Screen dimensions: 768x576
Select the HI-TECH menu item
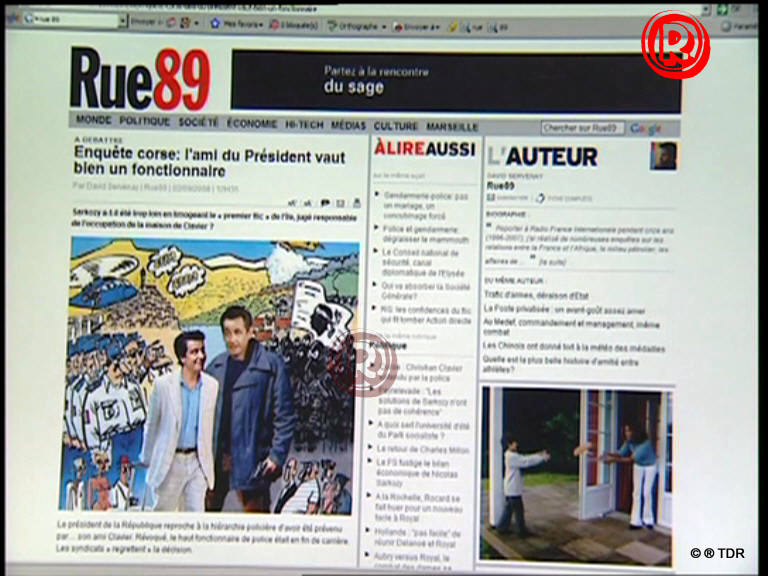(304, 126)
